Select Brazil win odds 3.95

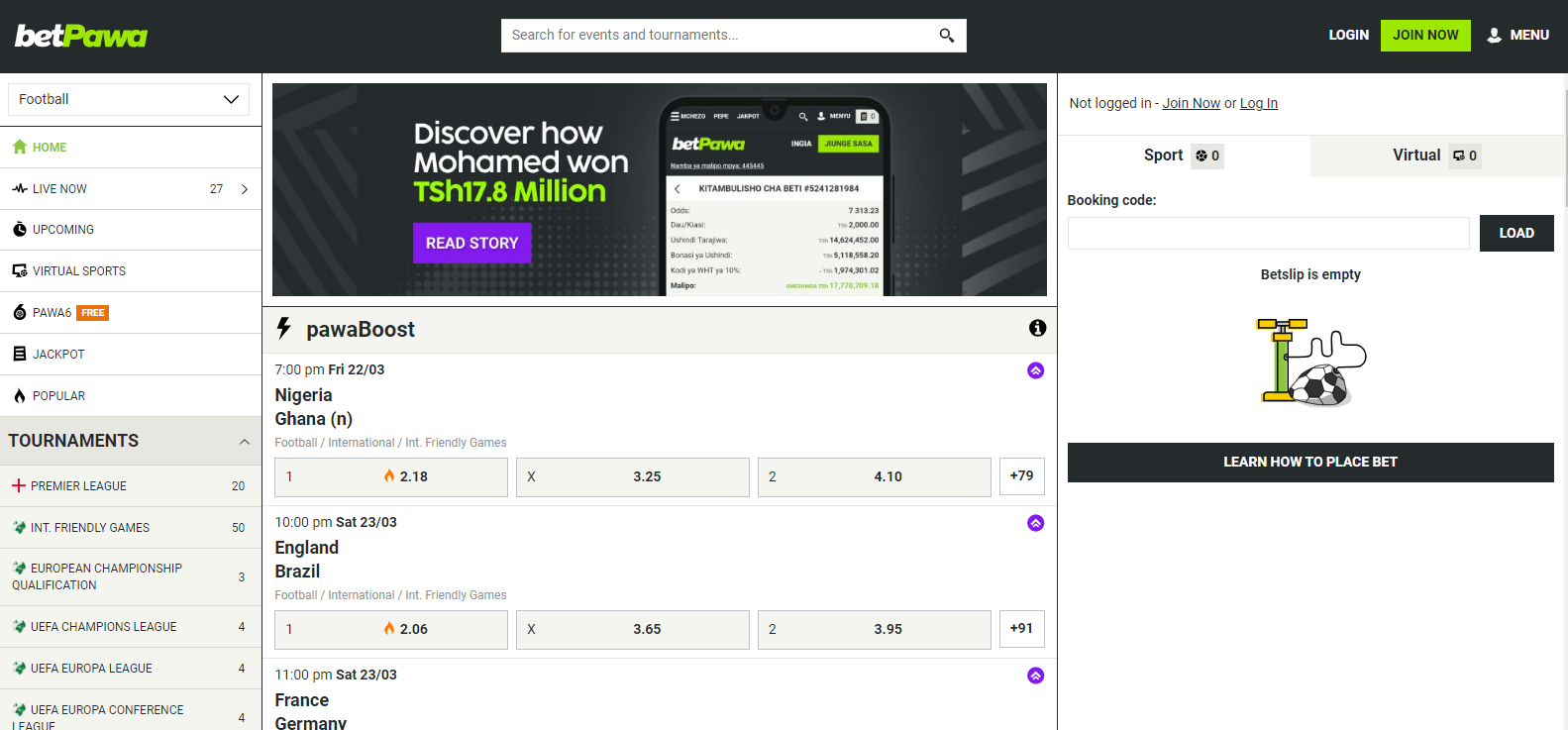pos(875,629)
